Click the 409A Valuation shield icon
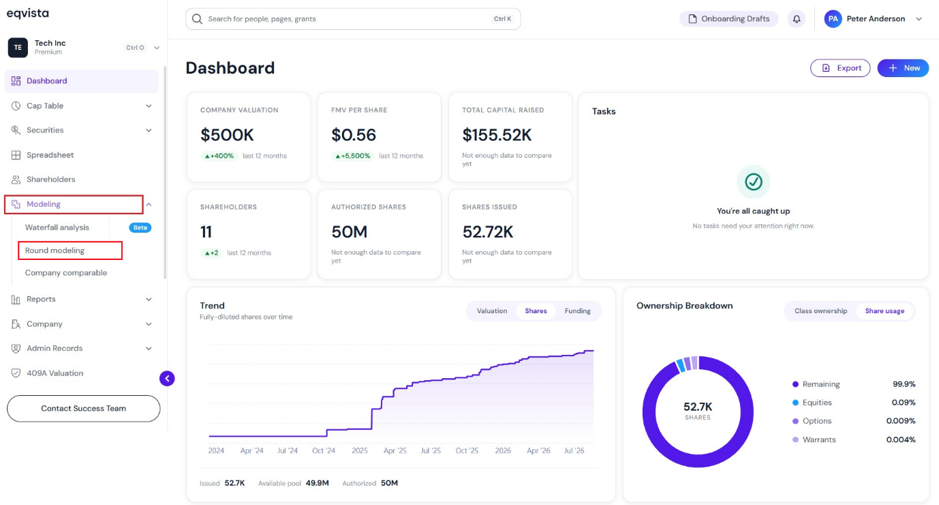 click(16, 373)
